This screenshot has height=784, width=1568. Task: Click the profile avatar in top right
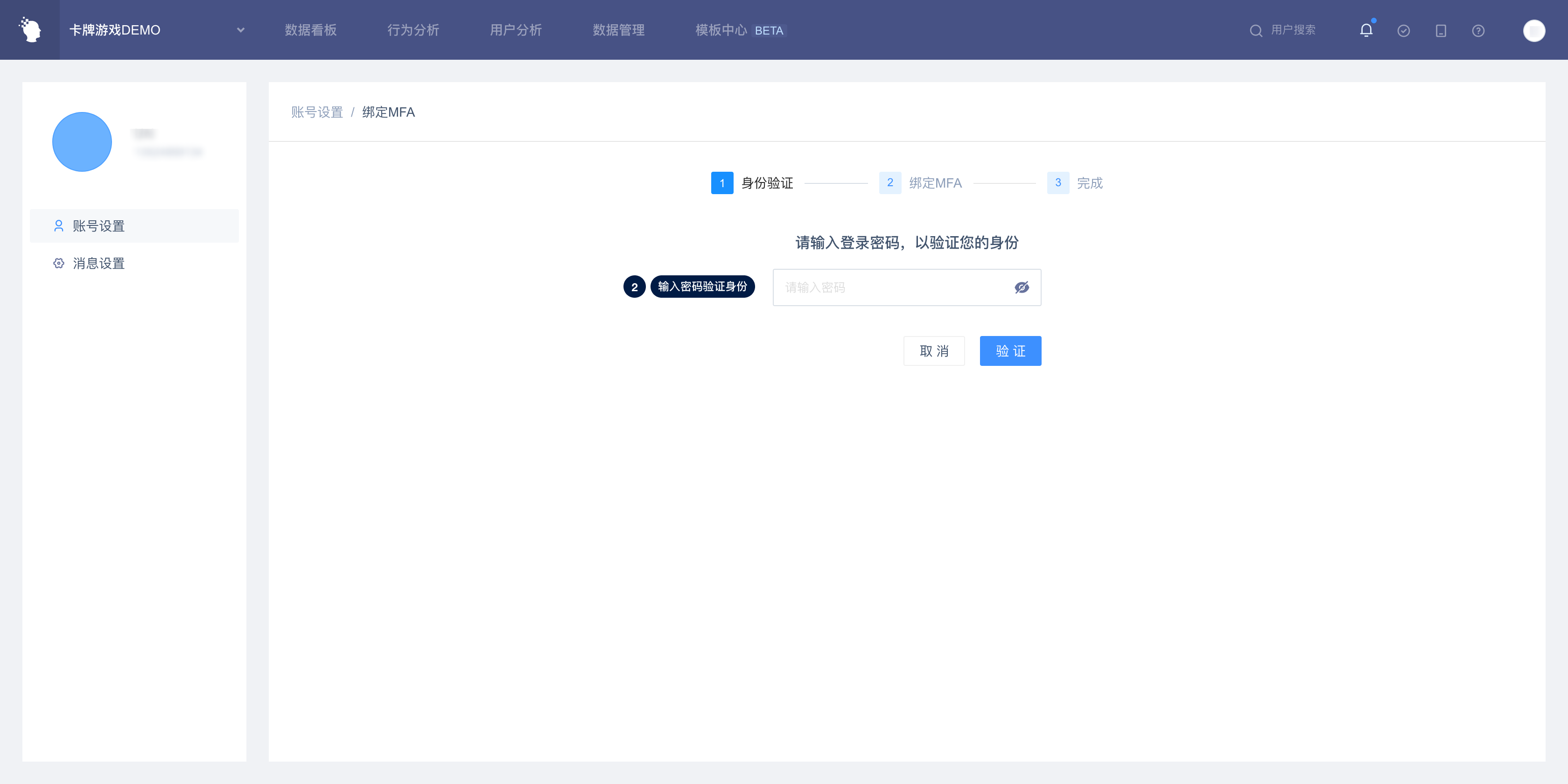pos(1533,30)
